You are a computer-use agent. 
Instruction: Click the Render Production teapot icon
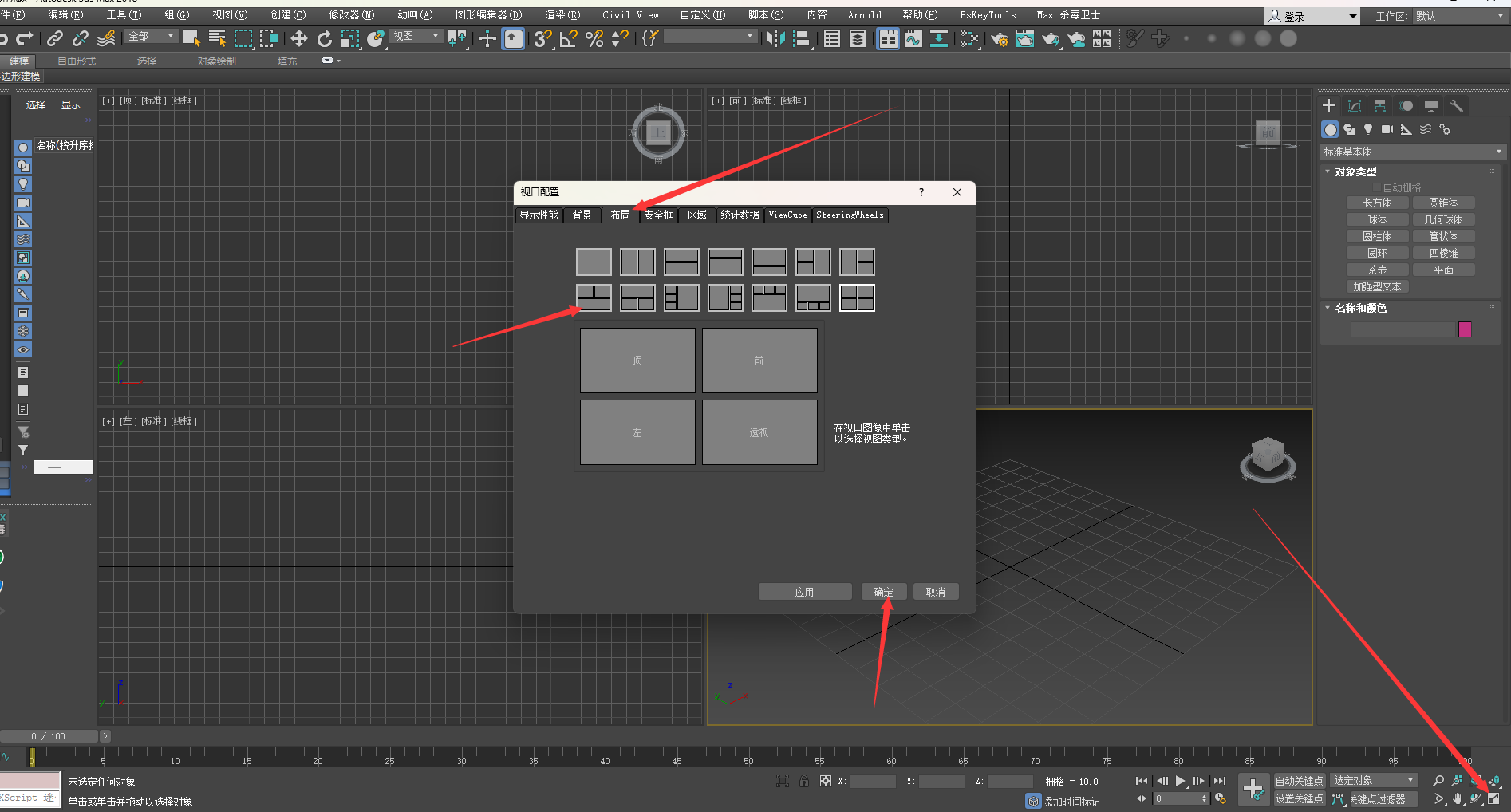(x=1051, y=38)
